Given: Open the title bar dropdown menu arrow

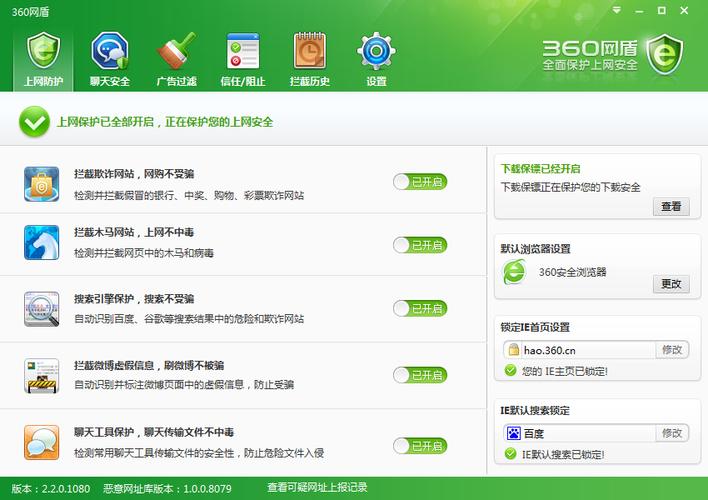Looking at the screenshot, I should click(x=617, y=10).
